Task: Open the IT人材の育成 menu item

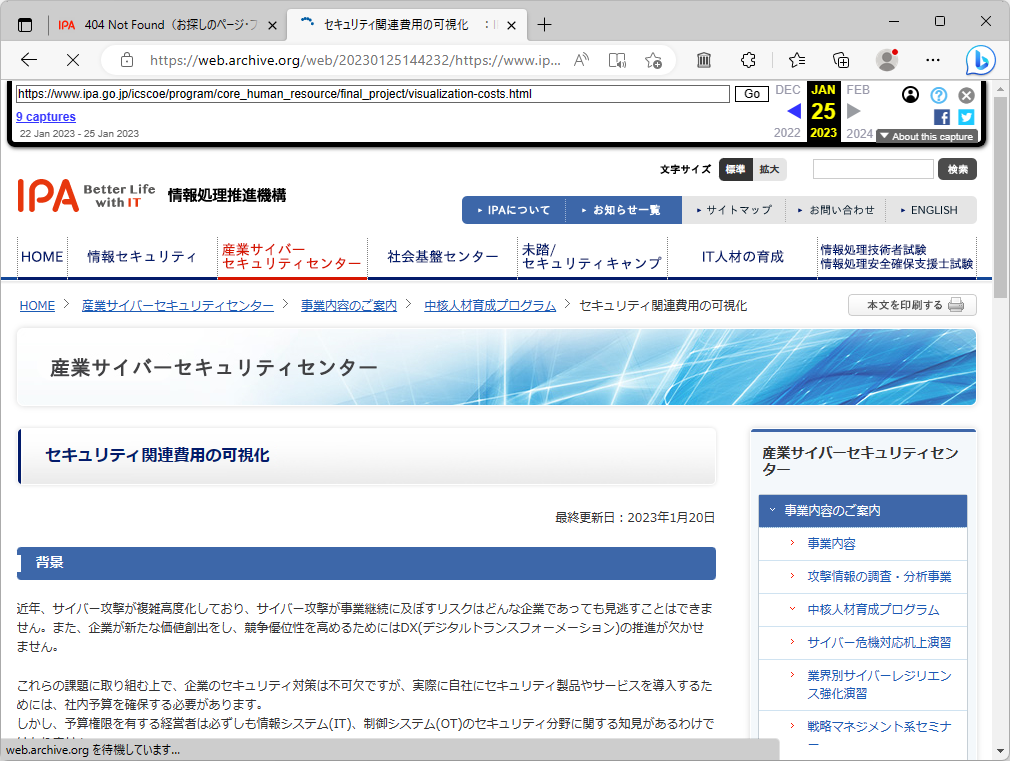Action: pos(743,256)
